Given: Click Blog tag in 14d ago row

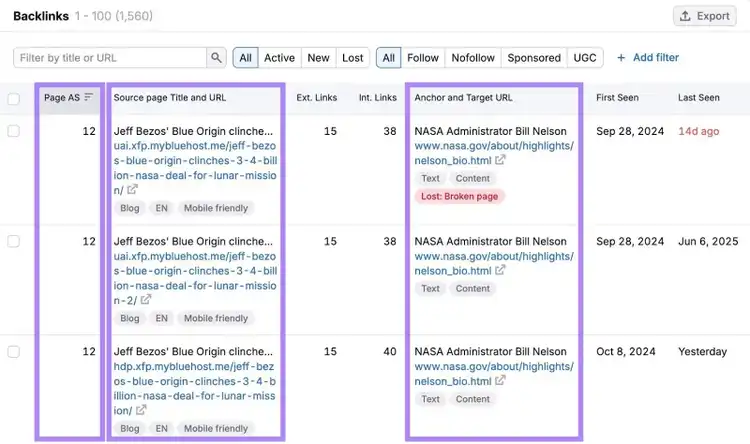Looking at the screenshot, I should 130,208.
